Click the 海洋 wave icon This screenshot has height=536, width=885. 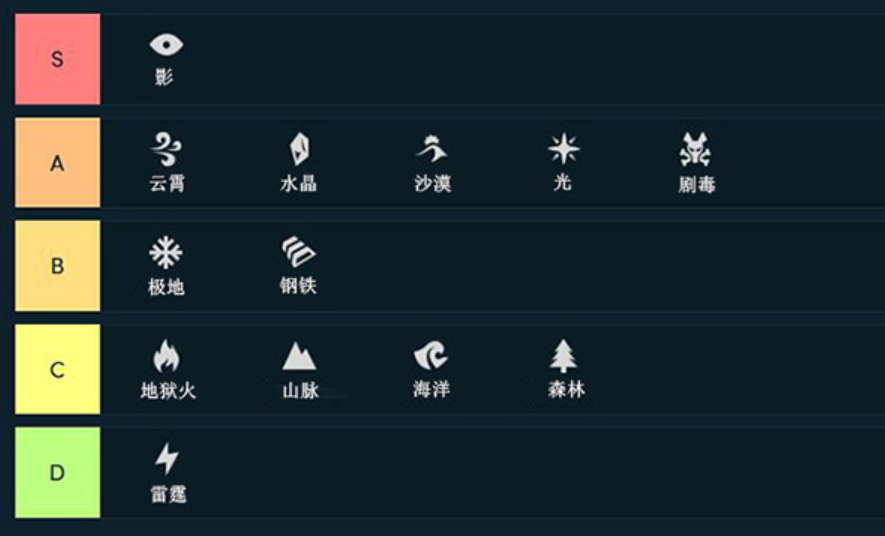point(431,356)
